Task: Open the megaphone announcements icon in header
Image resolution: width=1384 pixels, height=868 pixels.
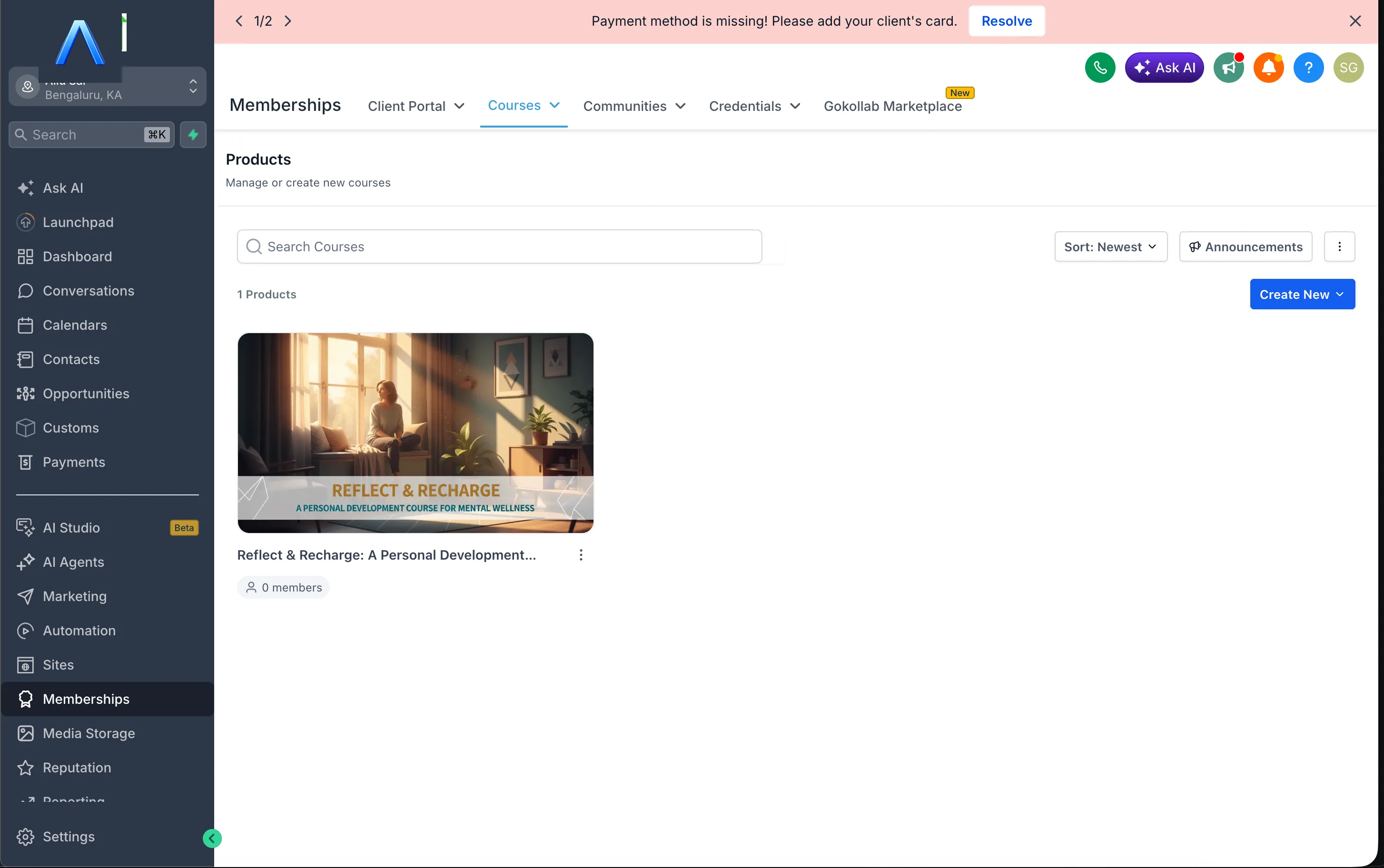Action: tap(1228, 68)
